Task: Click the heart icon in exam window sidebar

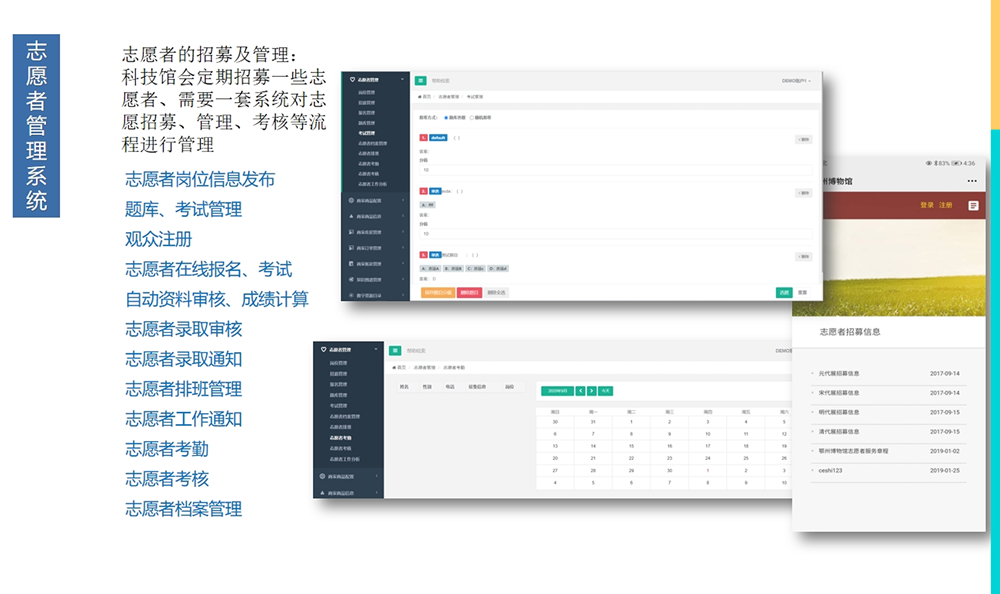Action: 352,80
